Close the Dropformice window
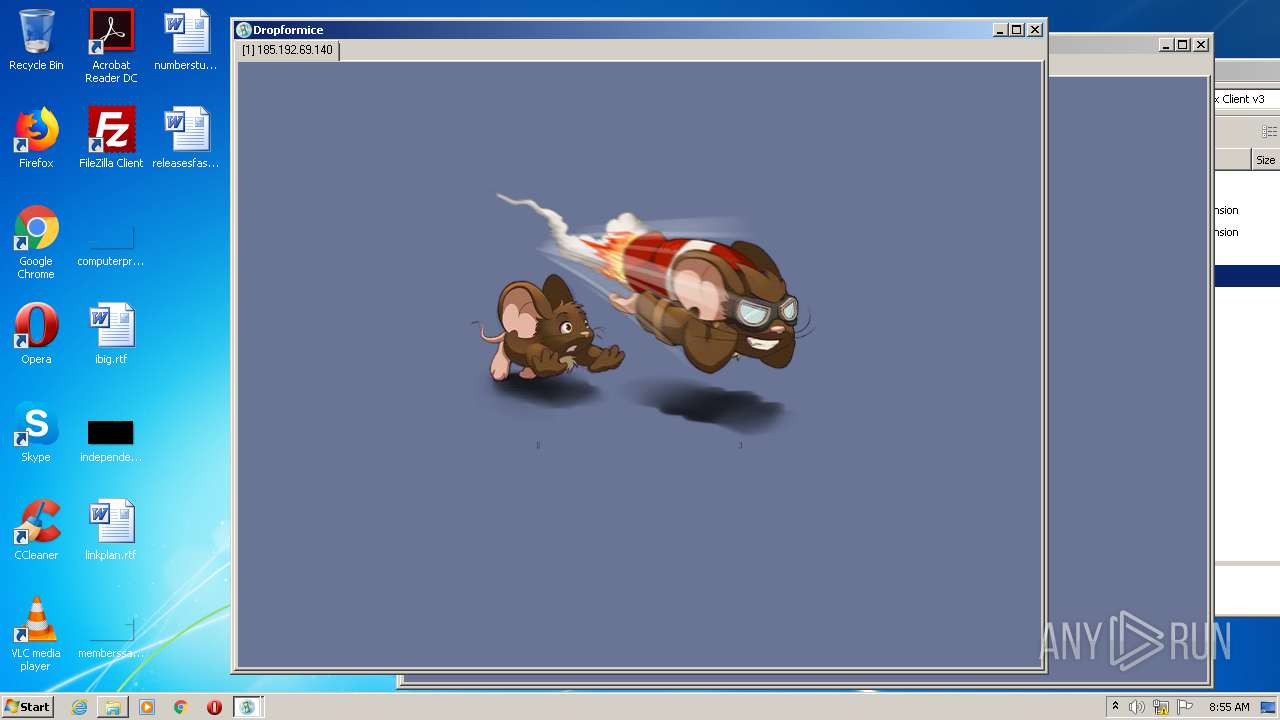 pyautogui.click(x=1035, y=30)
